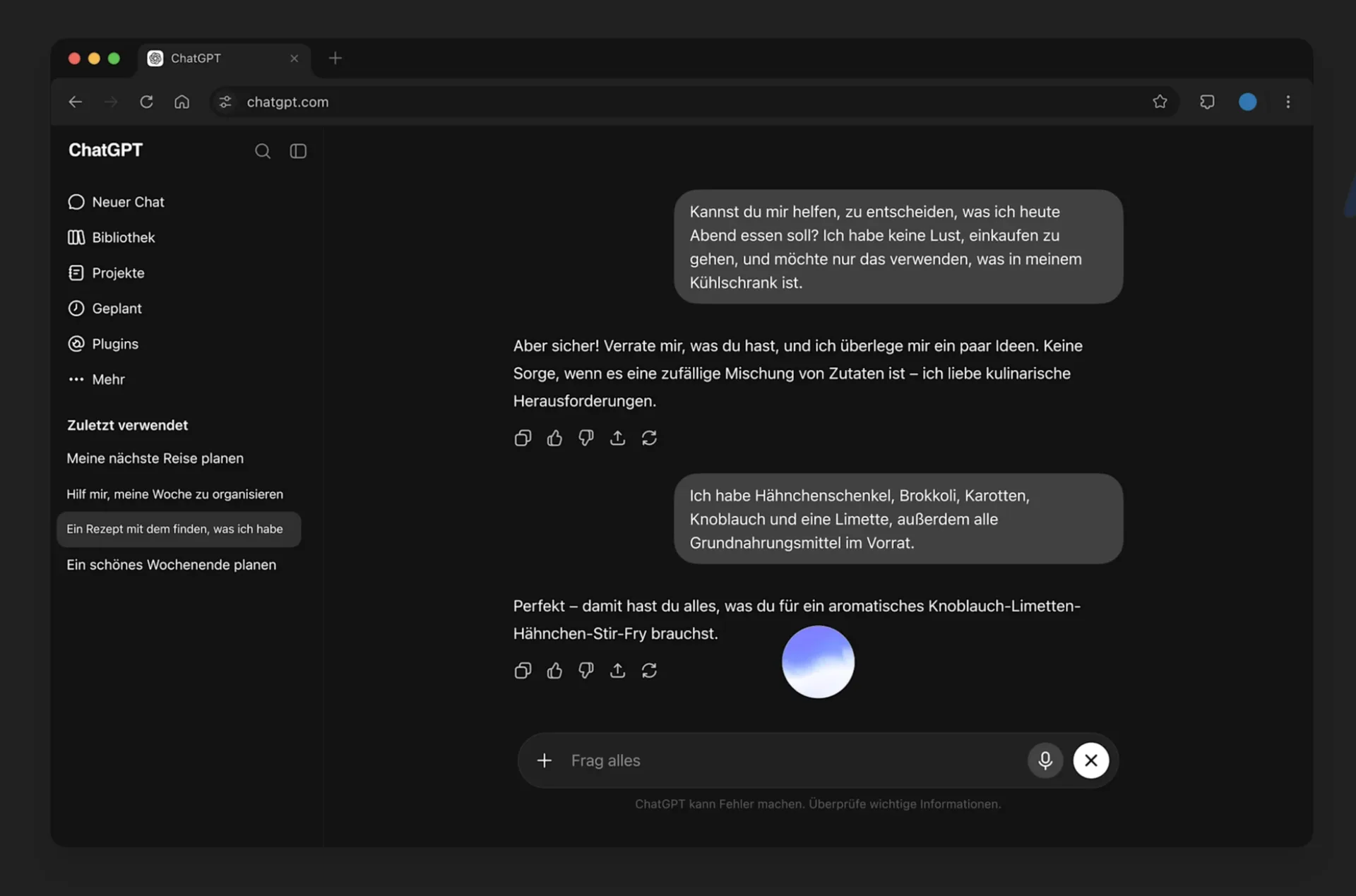This screenshot has height=896, width=1356.
Task: Open Bibliothek in the sidebar
Action: point(111,237)
